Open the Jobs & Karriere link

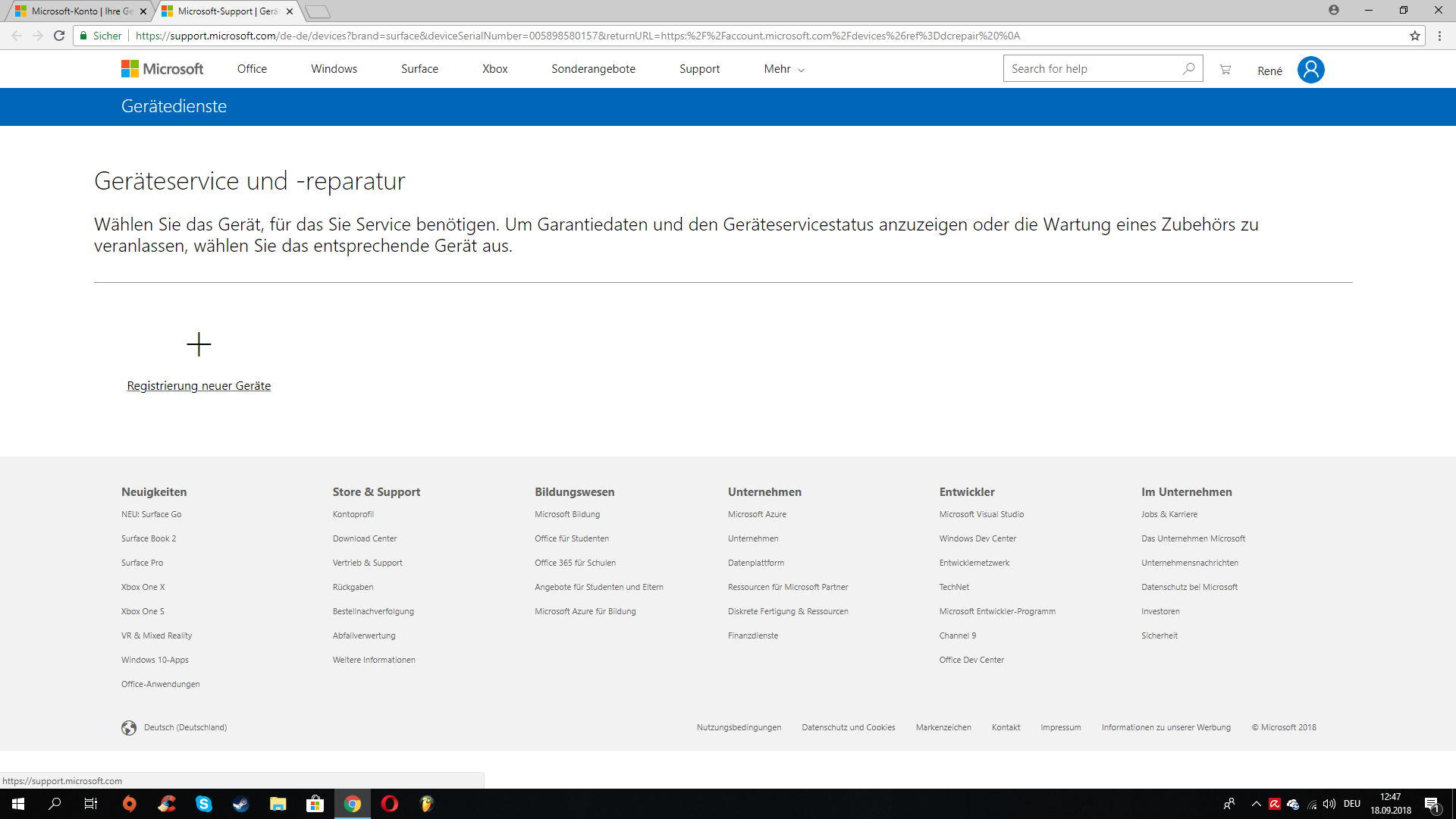[x=1169, y=514]
